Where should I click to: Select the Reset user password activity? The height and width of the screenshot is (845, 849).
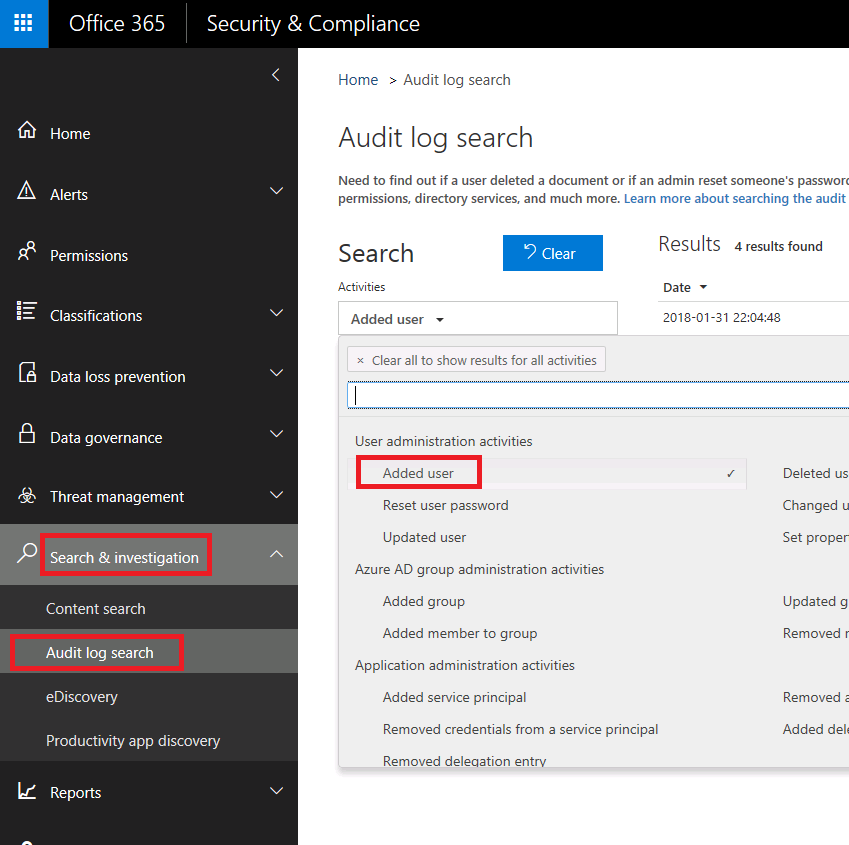pos(445,505)
